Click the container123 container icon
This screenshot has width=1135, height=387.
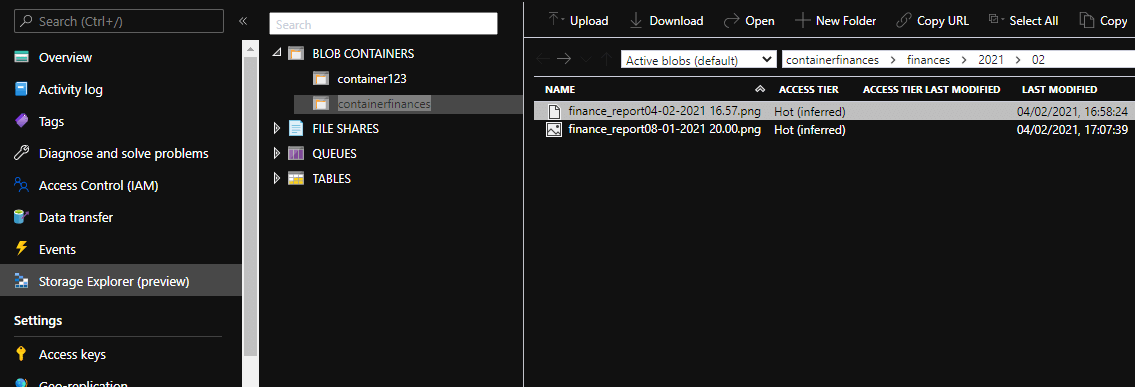321,78
